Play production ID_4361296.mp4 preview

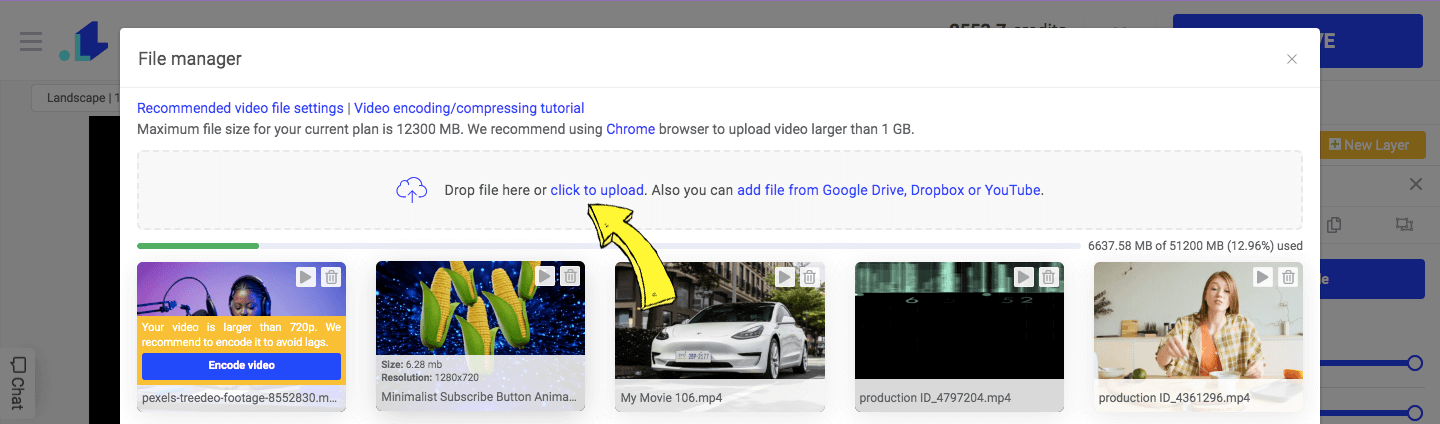[1263, 276]
